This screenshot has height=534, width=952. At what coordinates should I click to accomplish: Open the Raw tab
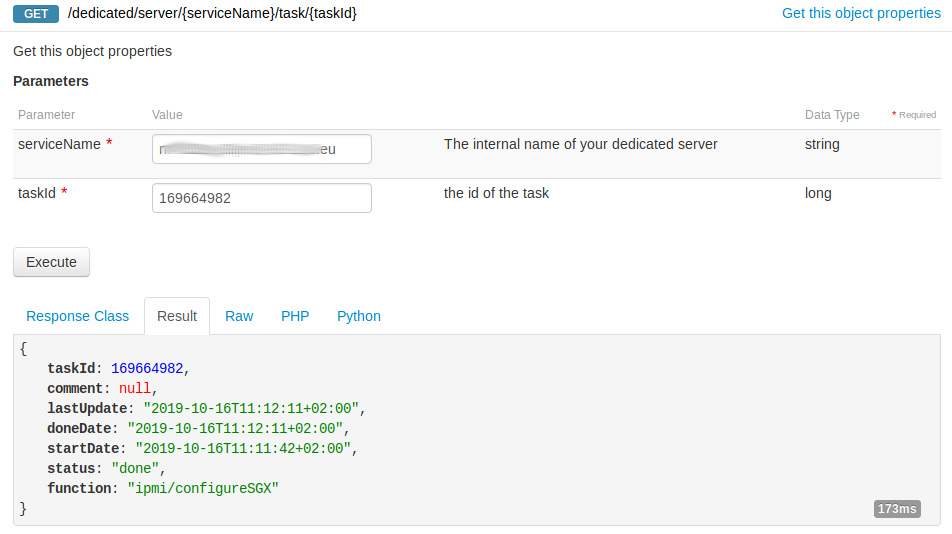coord(239,316)
